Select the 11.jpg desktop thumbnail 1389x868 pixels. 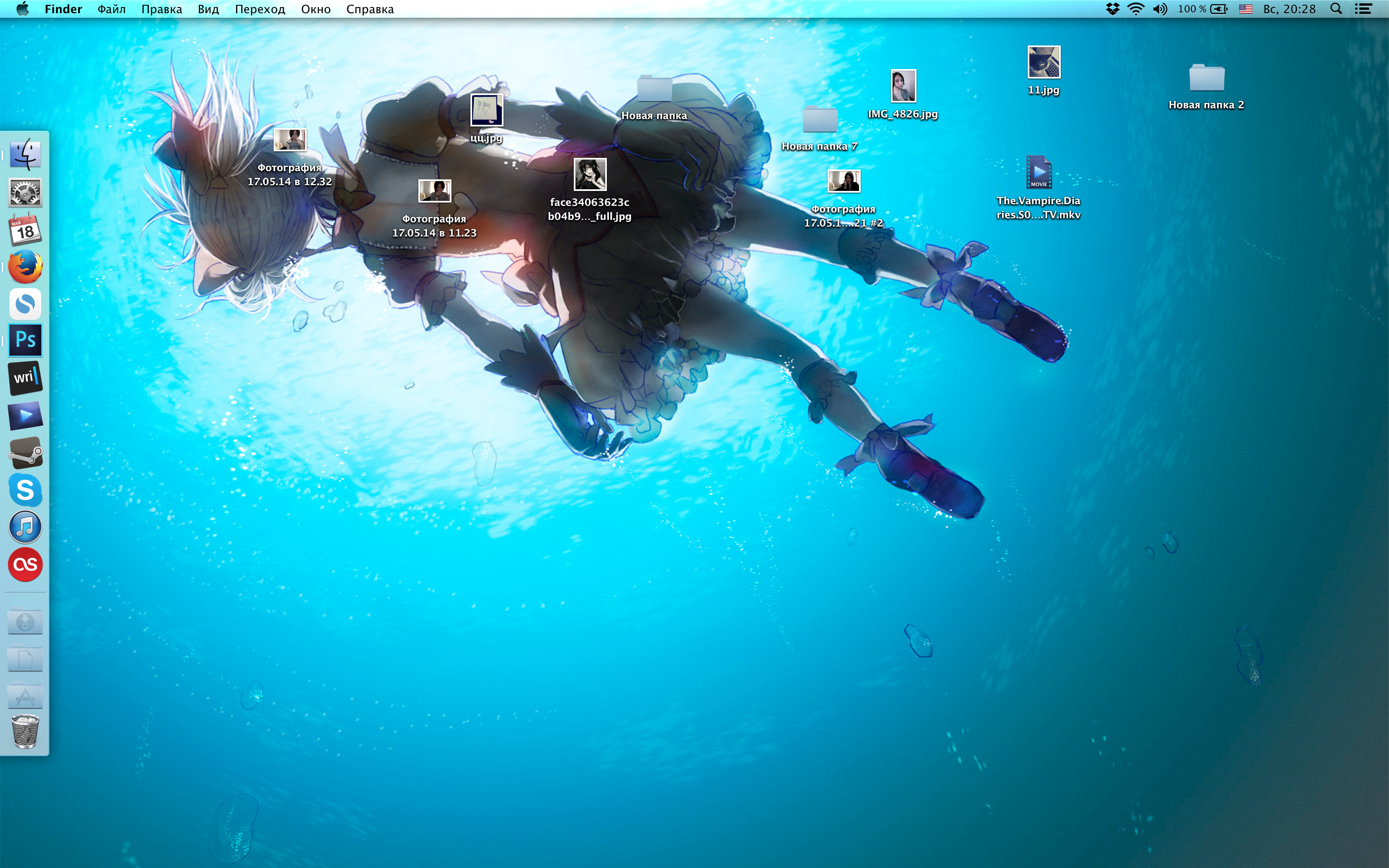[x=1043, y=62]
